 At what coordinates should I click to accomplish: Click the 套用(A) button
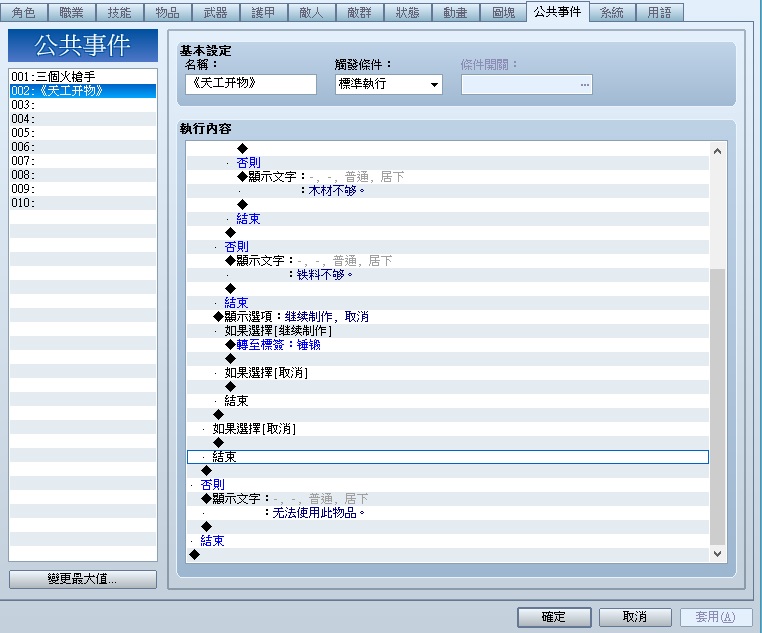(x=716, y=617)
